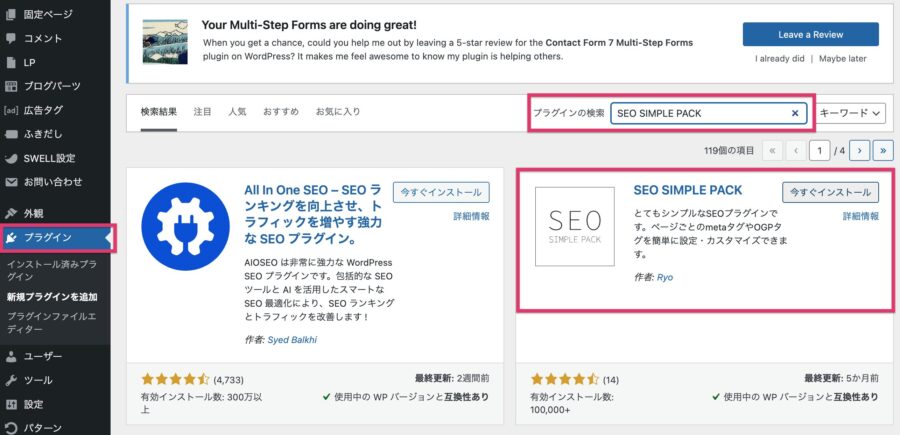
Task: Click the 最終更新: 5か月前 text
Action: pyautogui.click(x=841, y=378)
